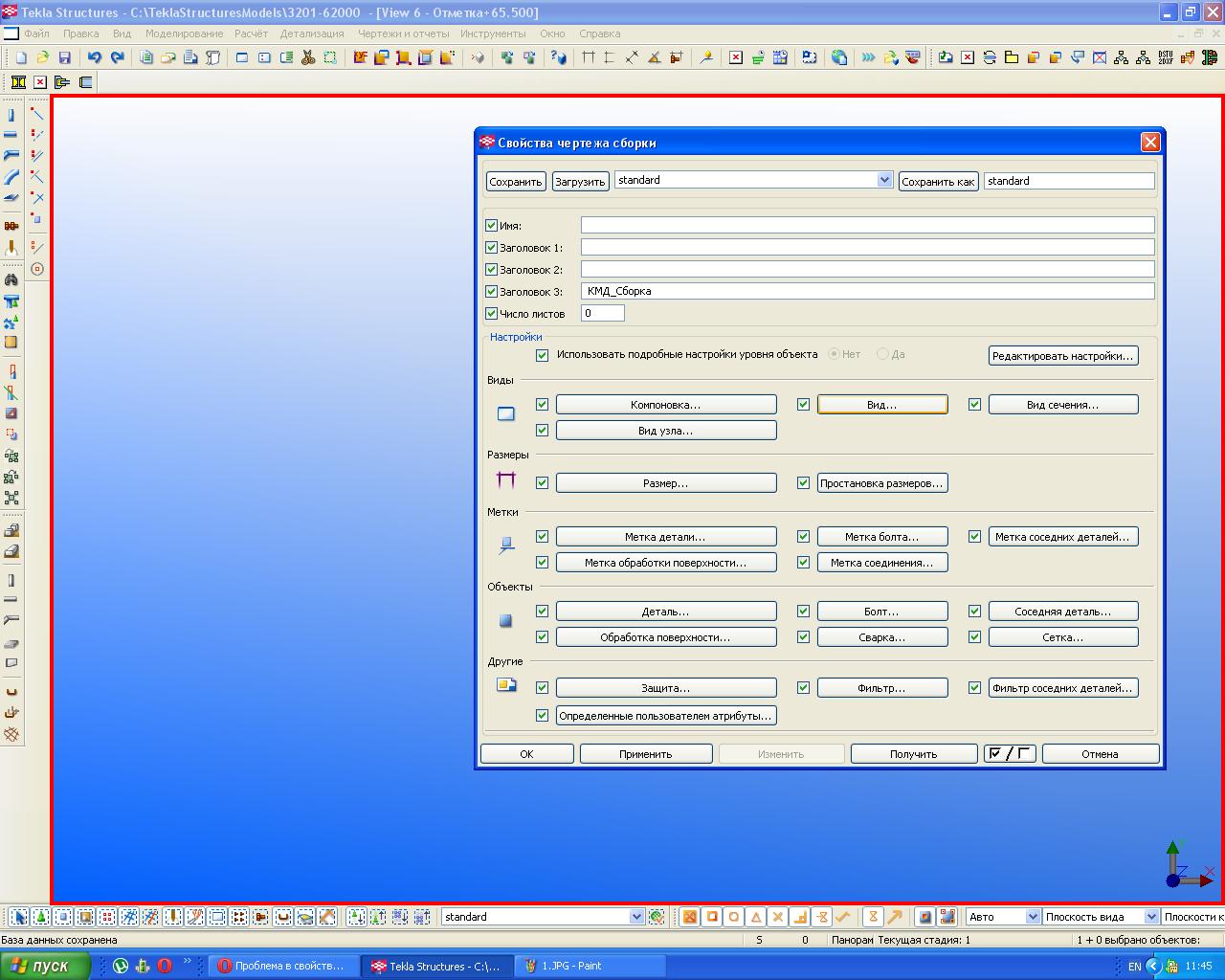Toggle the Число листов checkbox
1225x980 pixels.
tap(492, 313)
